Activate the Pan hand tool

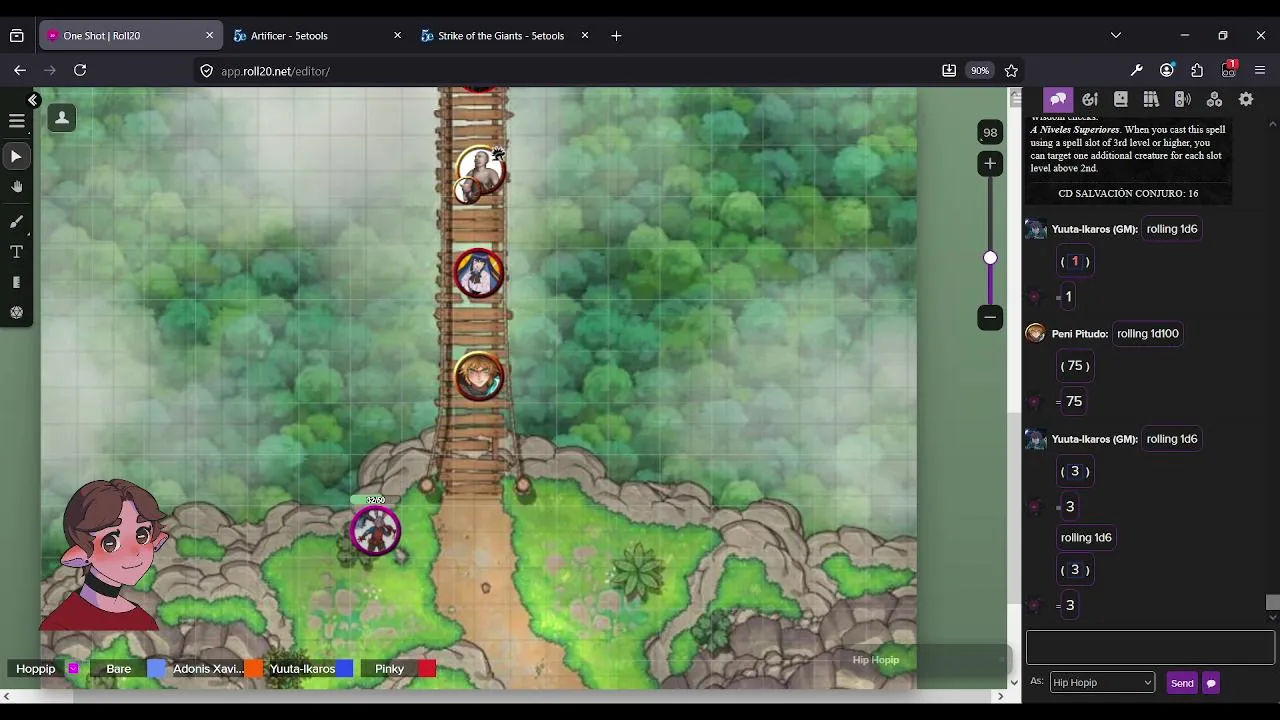16,187
